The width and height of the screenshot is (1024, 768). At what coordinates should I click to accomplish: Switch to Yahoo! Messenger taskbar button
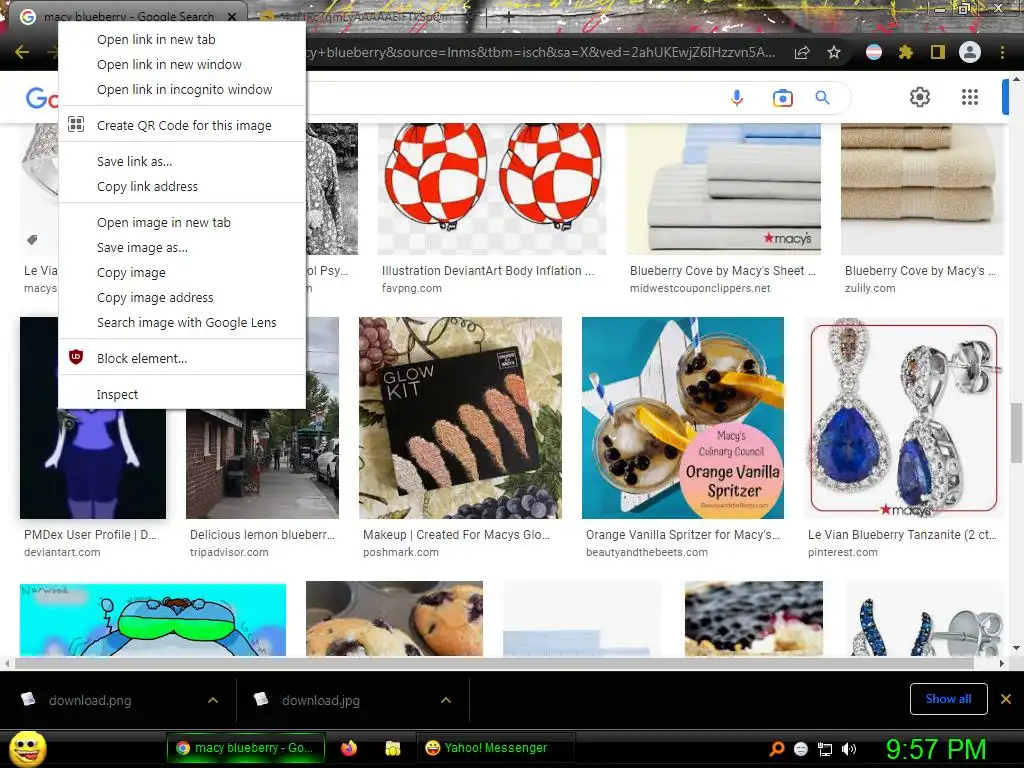pos(495,748)
